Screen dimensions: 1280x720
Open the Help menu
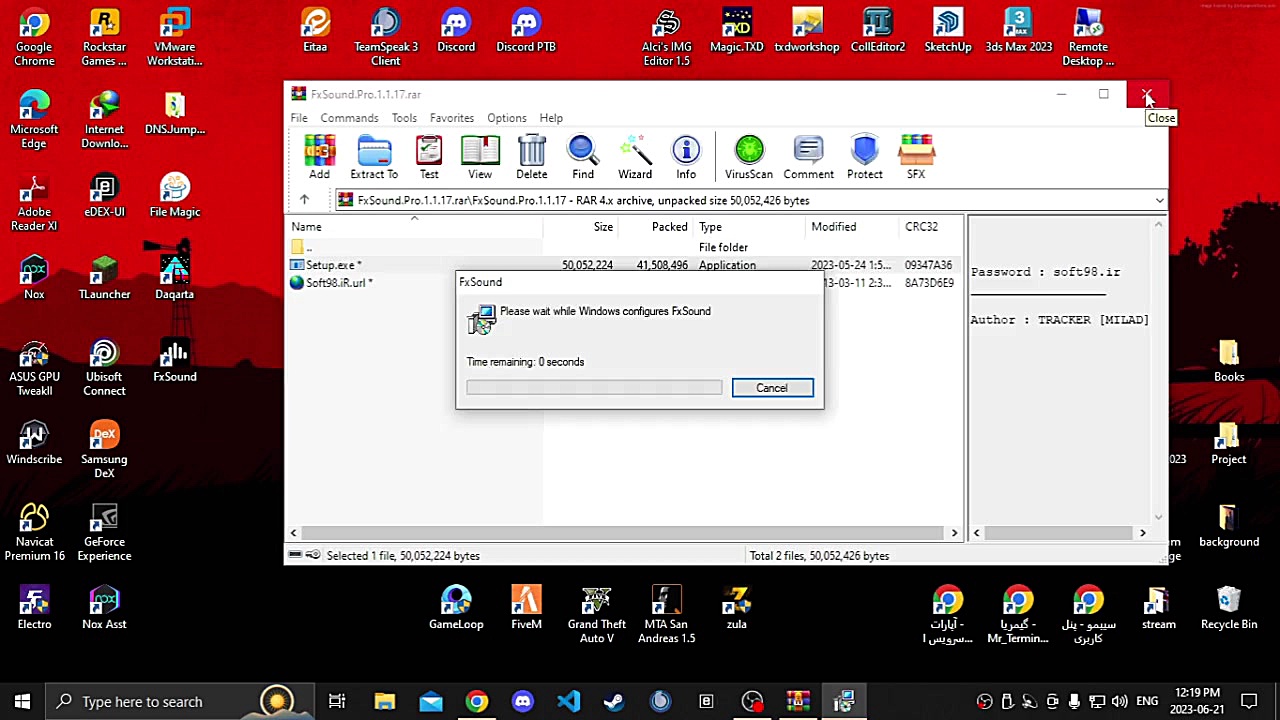coord(551,118)
